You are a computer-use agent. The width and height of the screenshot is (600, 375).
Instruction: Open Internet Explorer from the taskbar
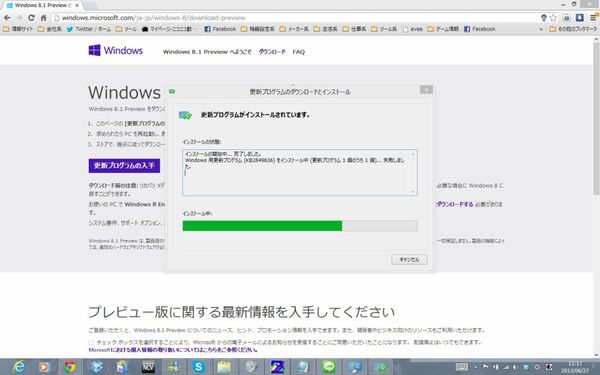[x=18, y=367]
